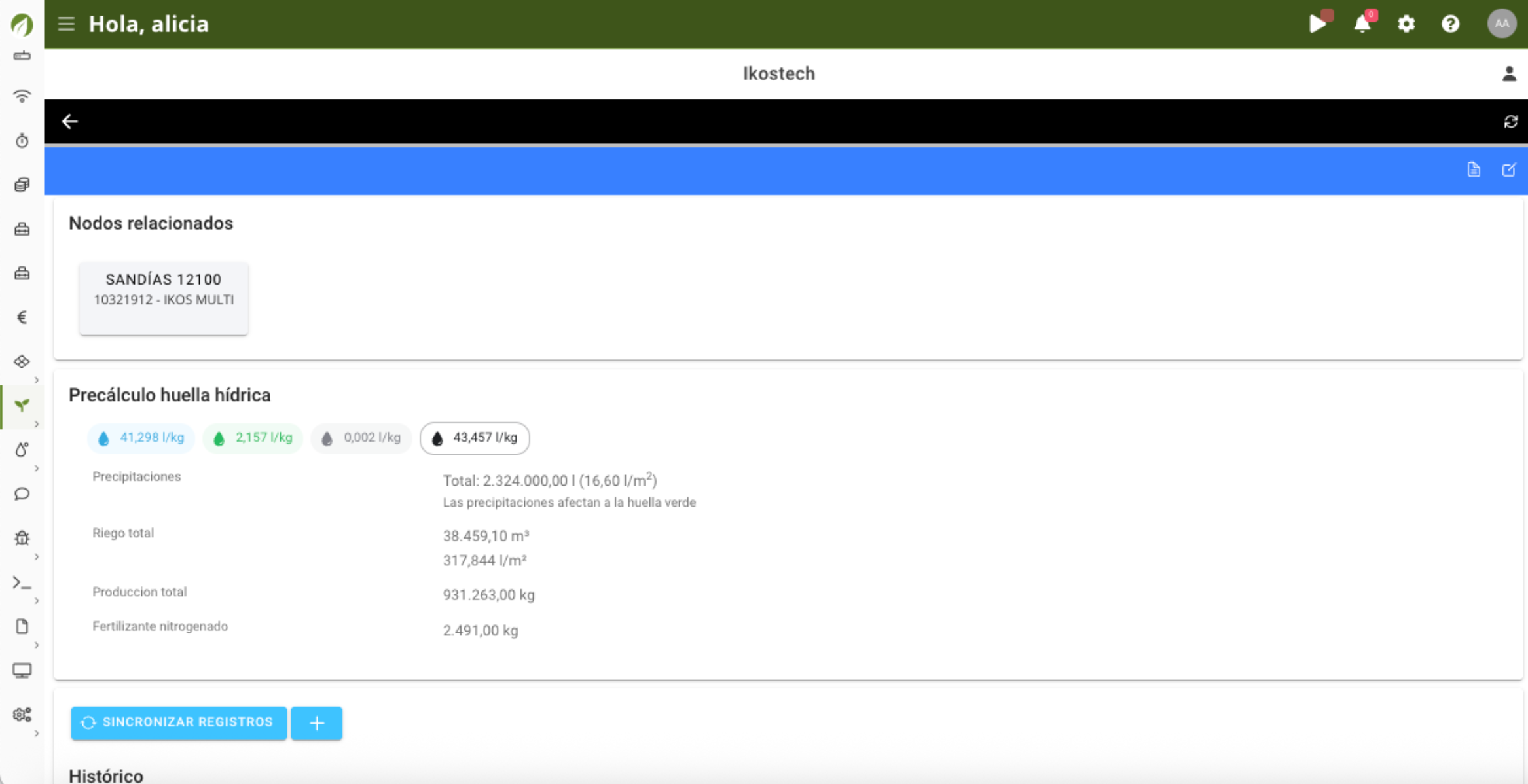Select the blue footprint 41,298 l/kg chip

(141, 438)
